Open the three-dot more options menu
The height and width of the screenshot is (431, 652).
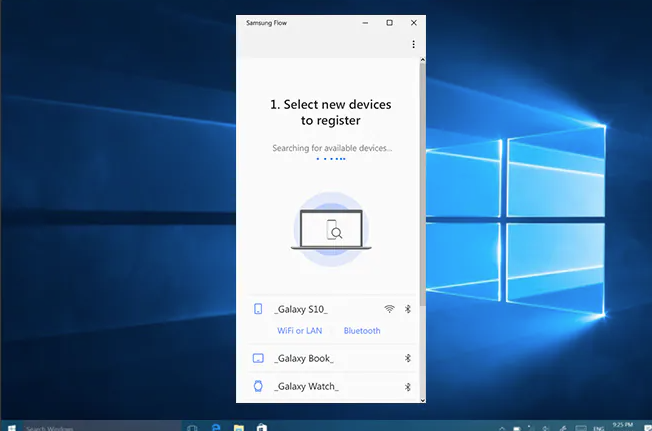click(x=414, y=44)
